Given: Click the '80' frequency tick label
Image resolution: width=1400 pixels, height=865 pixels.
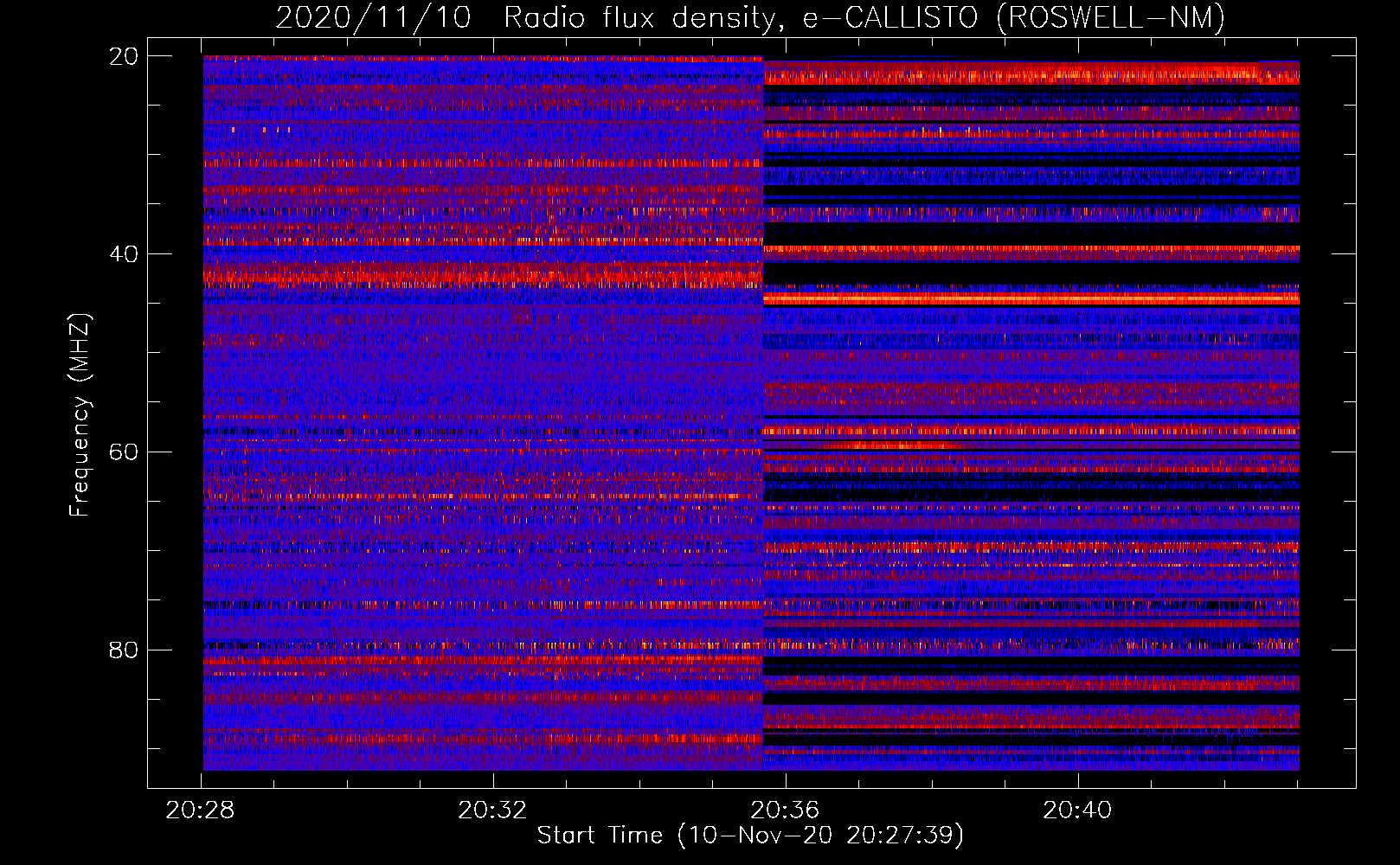Looking at the screenshot, I should (123, 650).
